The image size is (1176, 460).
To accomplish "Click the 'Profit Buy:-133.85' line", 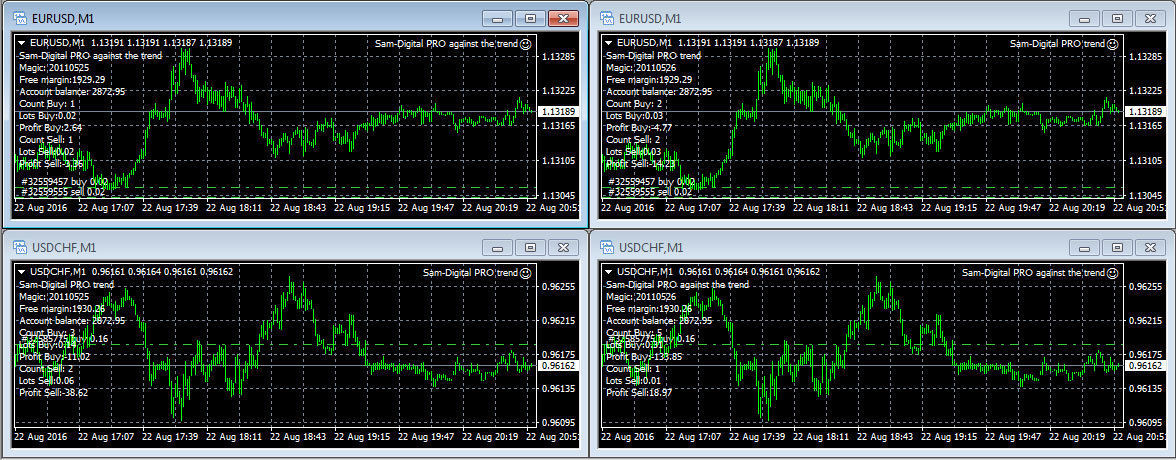I will 644,356.
